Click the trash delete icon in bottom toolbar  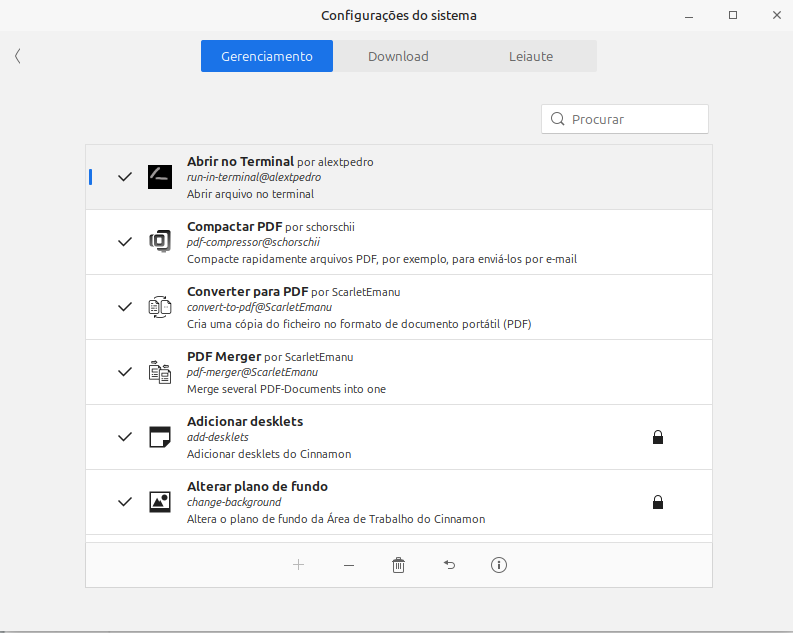399,565
